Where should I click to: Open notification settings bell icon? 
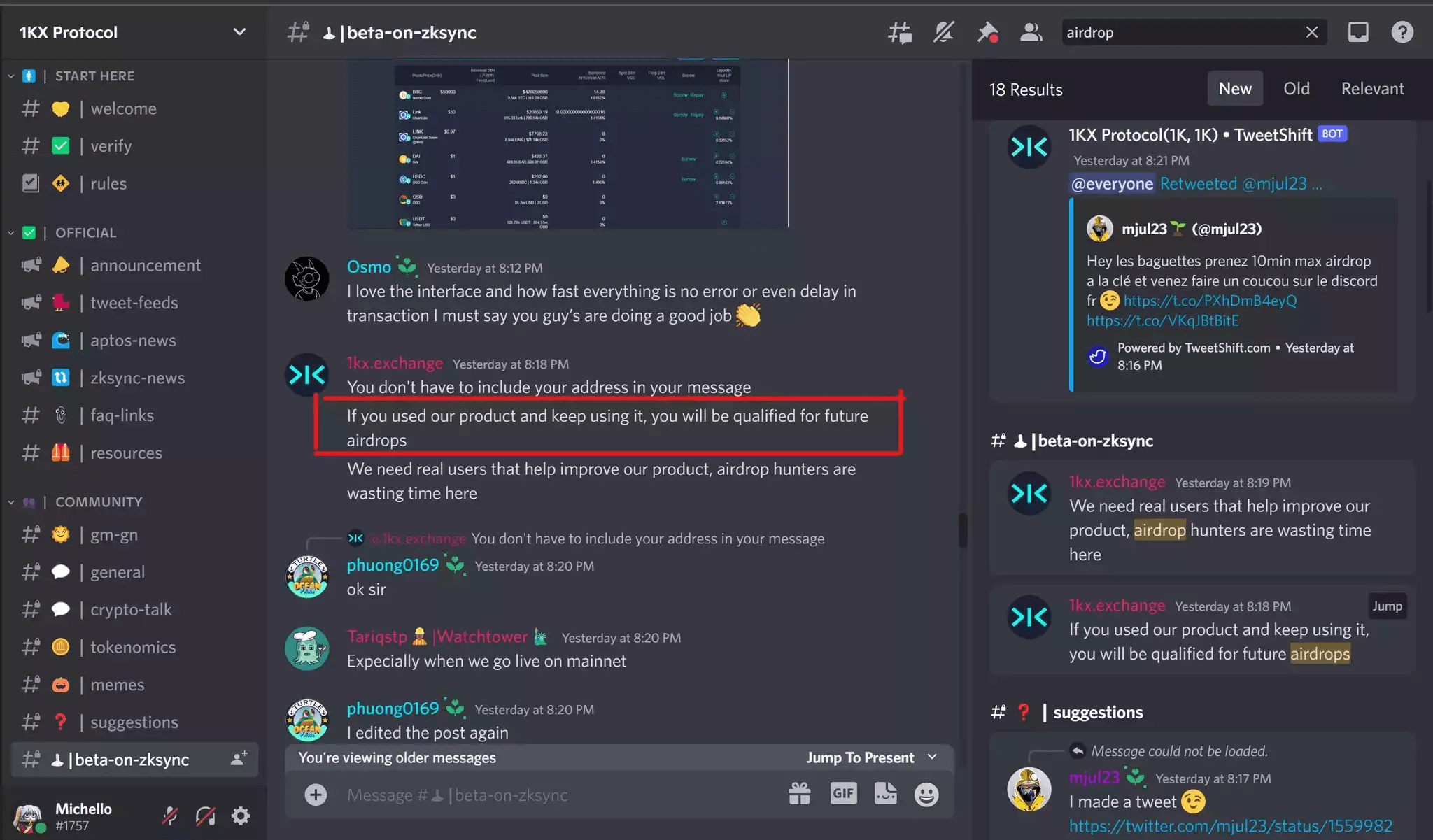pyautogui.click(x=944, y=32)
